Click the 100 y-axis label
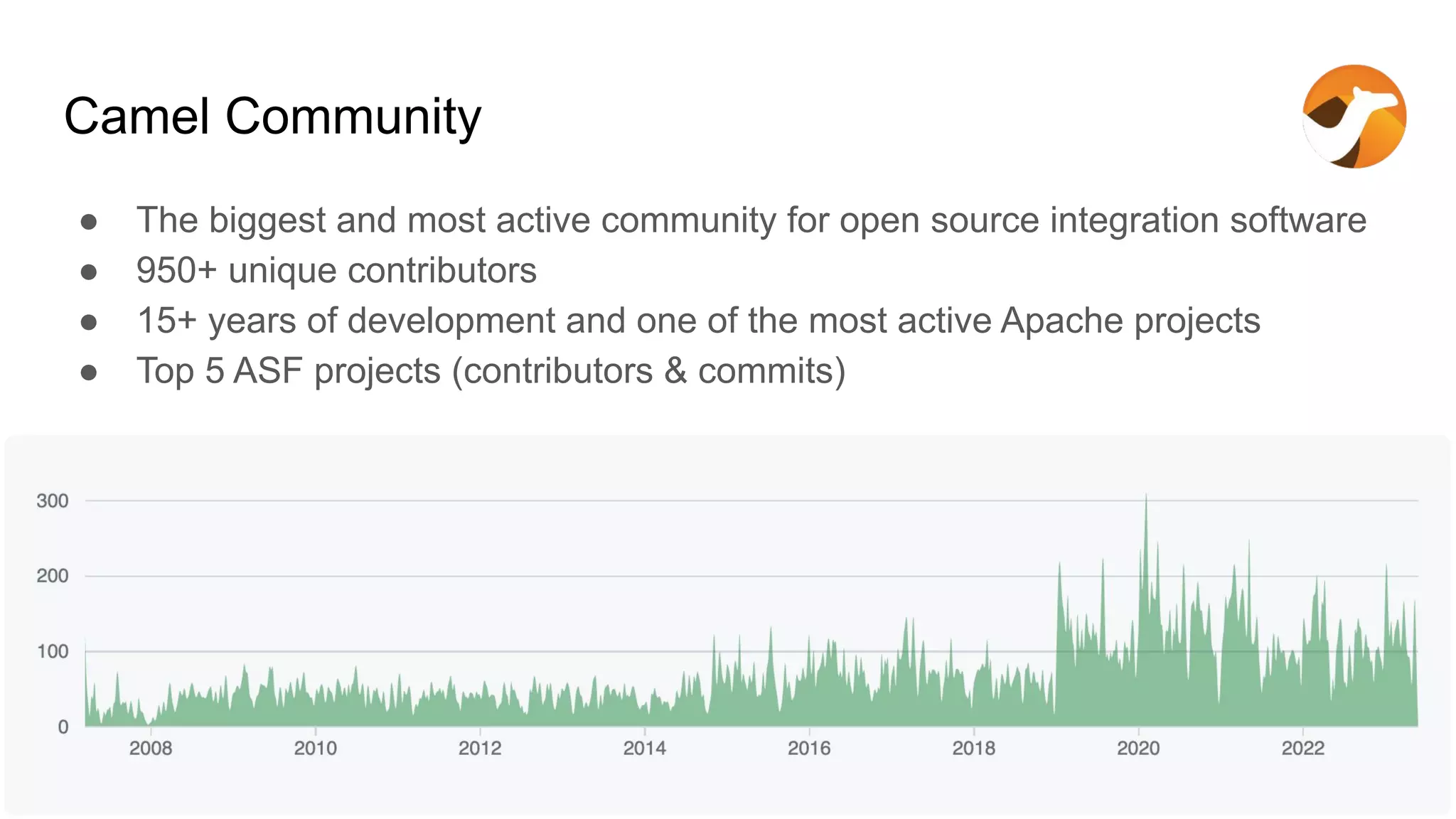This screenshot has width=1456, height=819. coord(53,651)
